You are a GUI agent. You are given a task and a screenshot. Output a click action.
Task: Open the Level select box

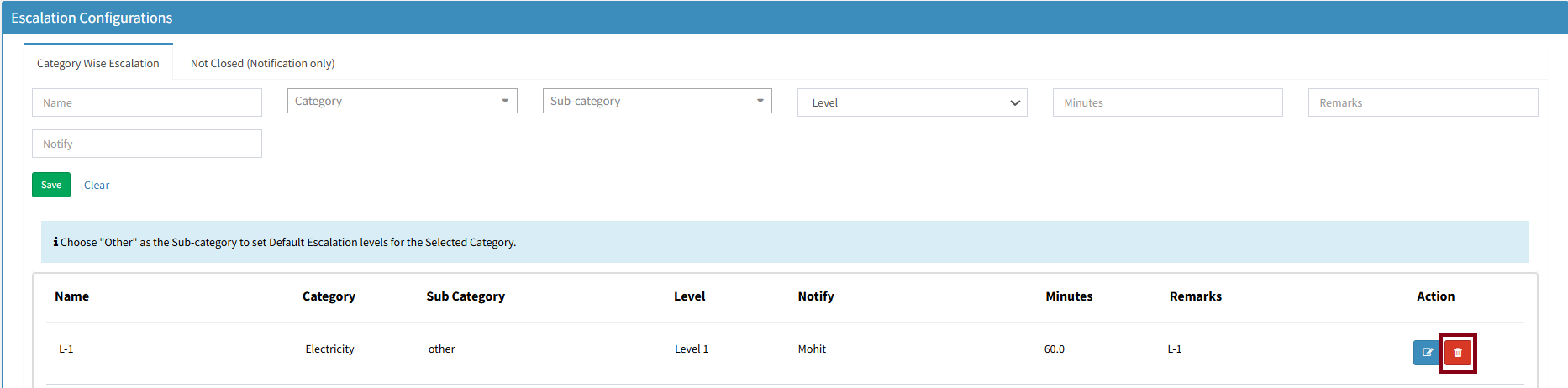[x=912, y=102]
